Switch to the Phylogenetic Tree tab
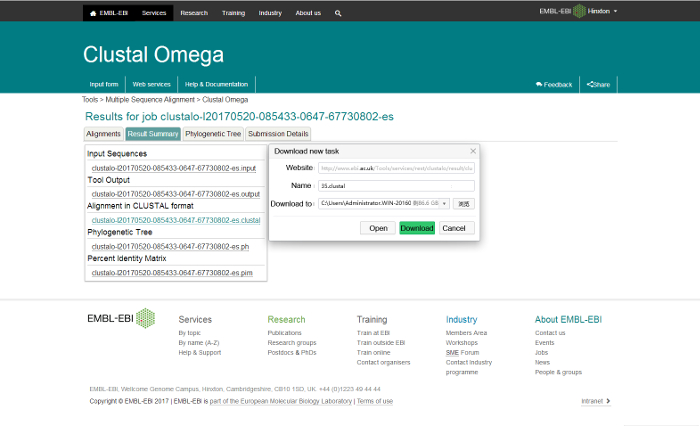This screenshot has width=700, height=426. (213, 134)
